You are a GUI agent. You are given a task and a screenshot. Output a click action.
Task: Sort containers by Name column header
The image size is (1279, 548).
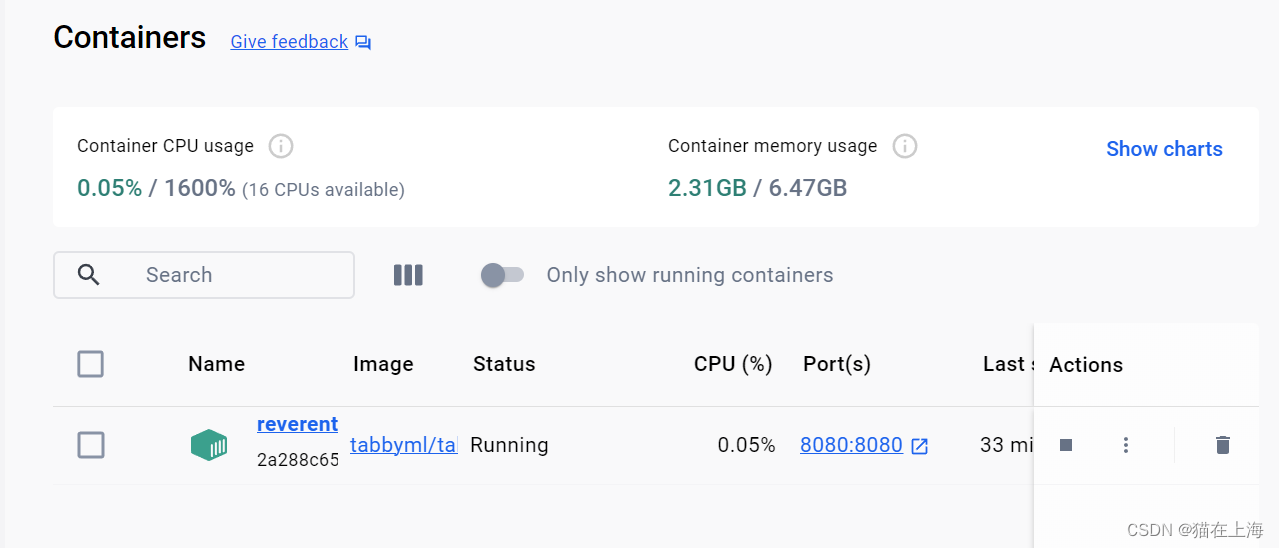click(216, 364)
